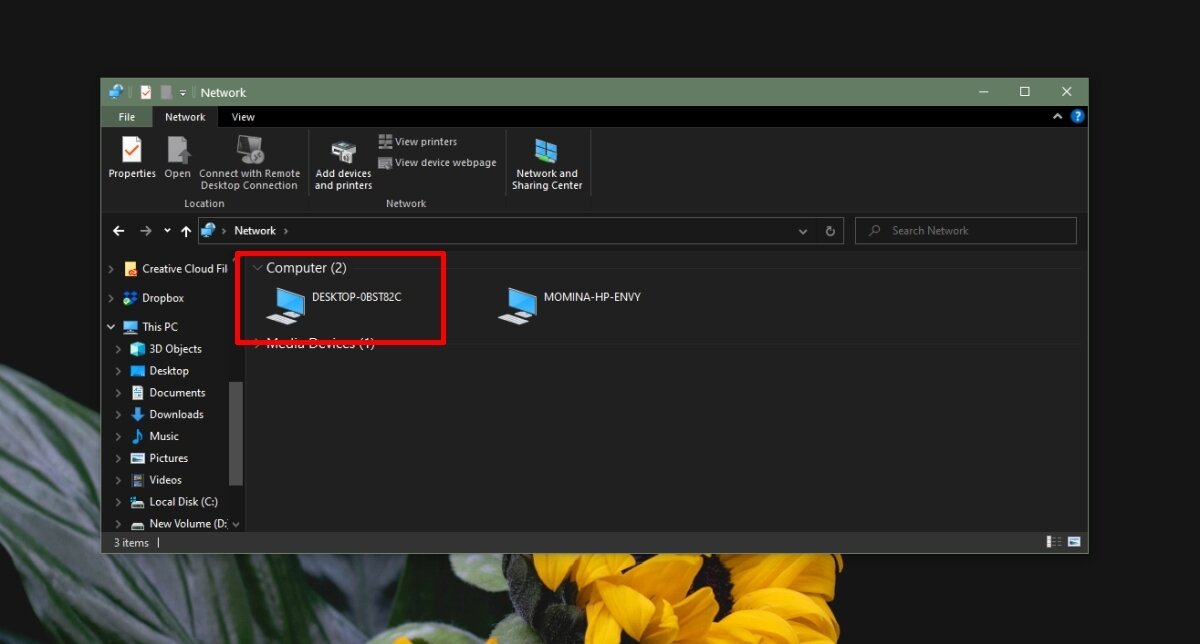Viewport: 1200px width, 644px height.
Task: Open the address bar dropdown
Action: (x=803, y=230)
